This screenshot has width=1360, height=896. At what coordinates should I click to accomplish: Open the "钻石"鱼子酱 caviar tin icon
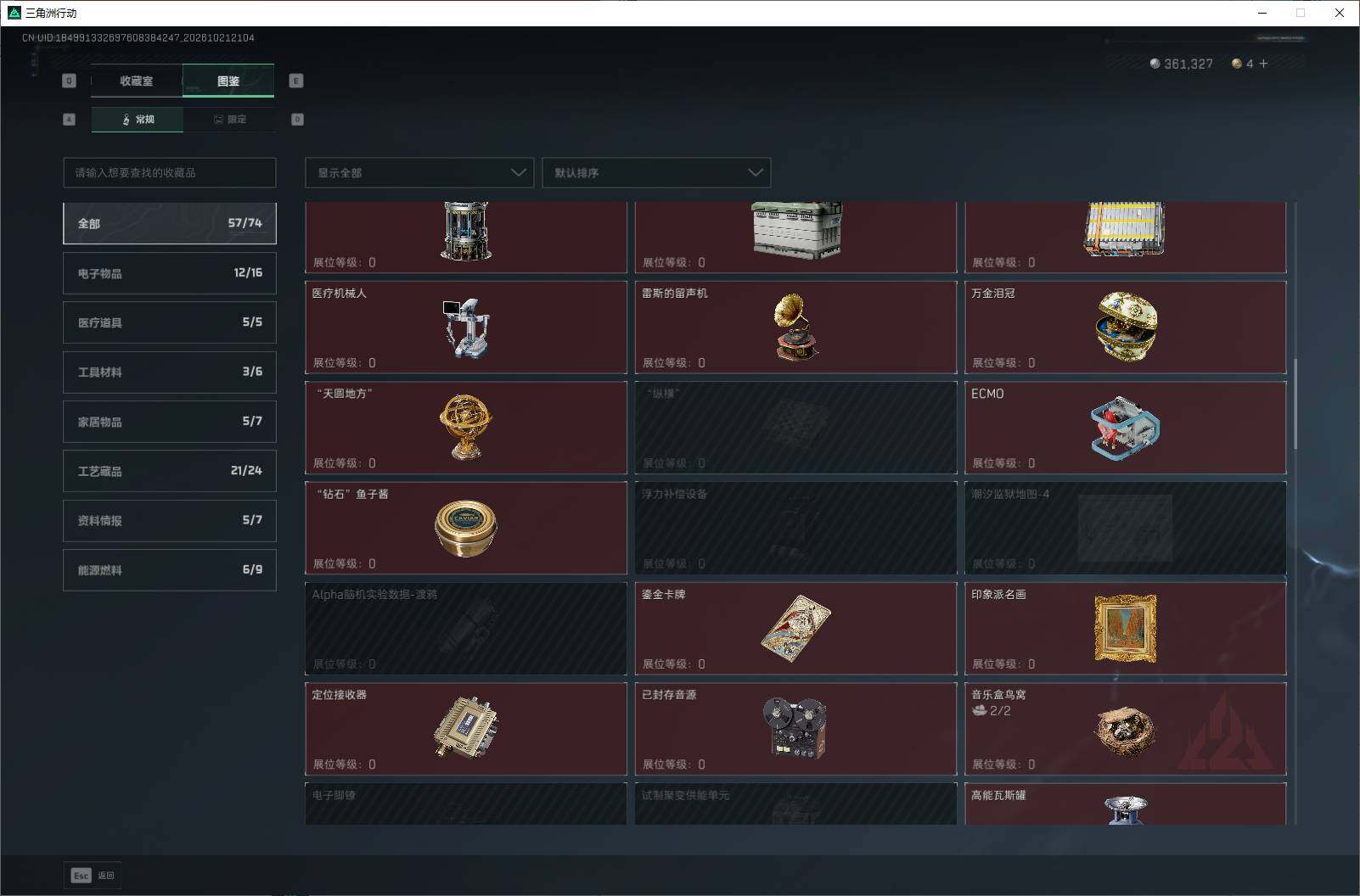tap(465, 528)
